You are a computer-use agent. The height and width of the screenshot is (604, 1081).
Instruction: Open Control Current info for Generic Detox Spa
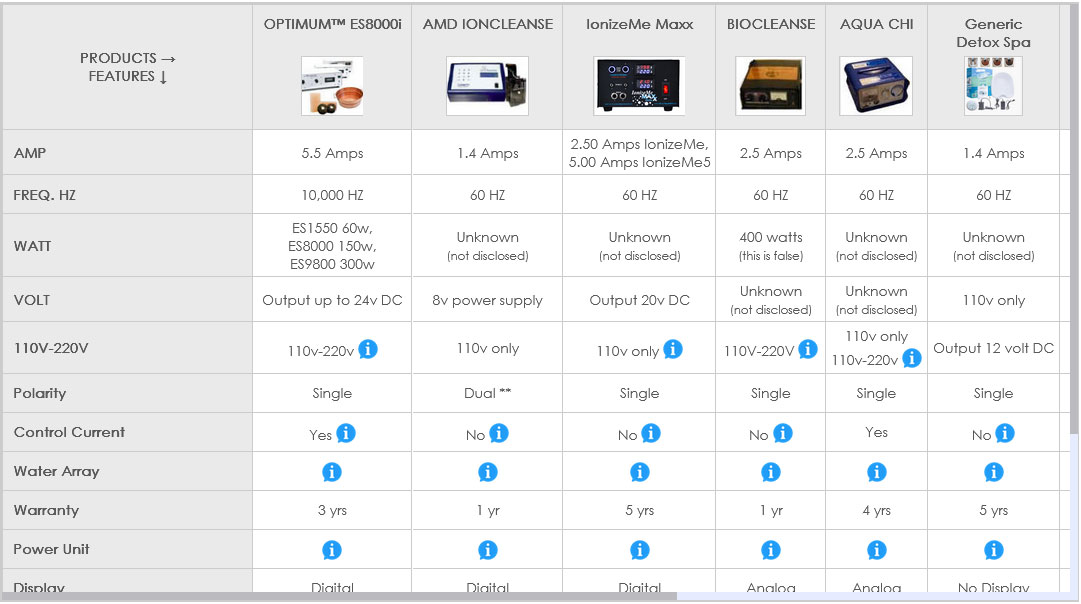pos(1005,433)
